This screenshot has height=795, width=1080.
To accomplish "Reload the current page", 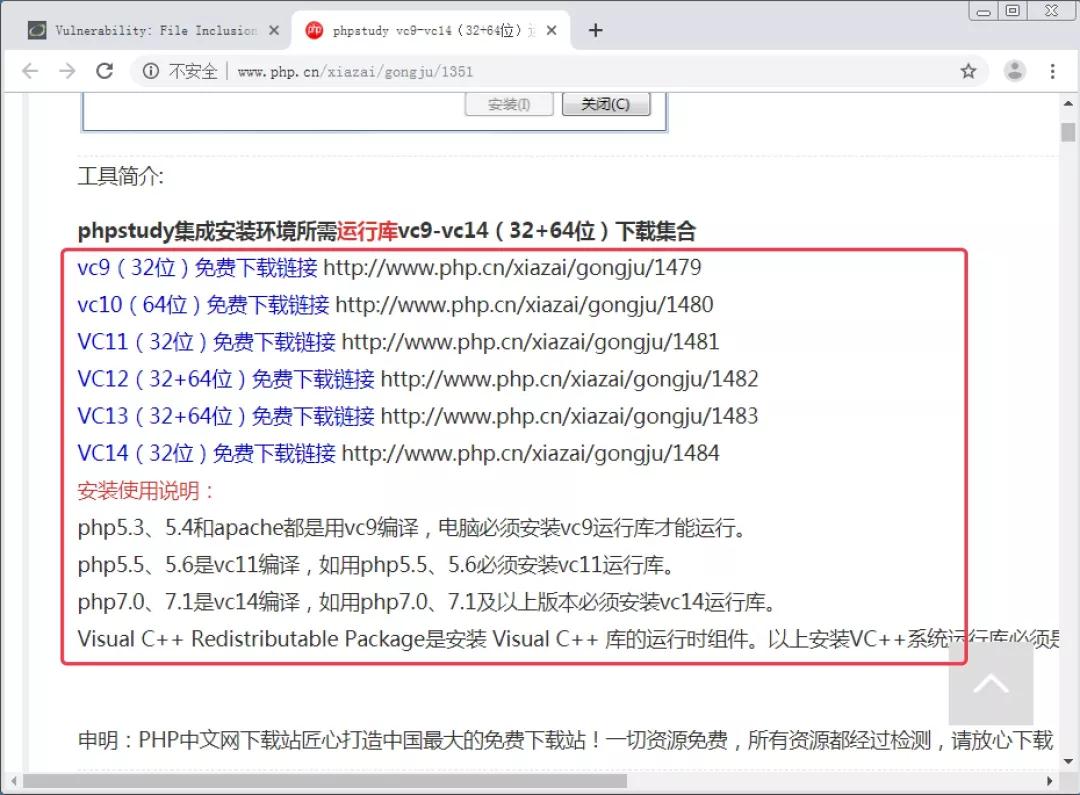I will (x=105, y=71).
